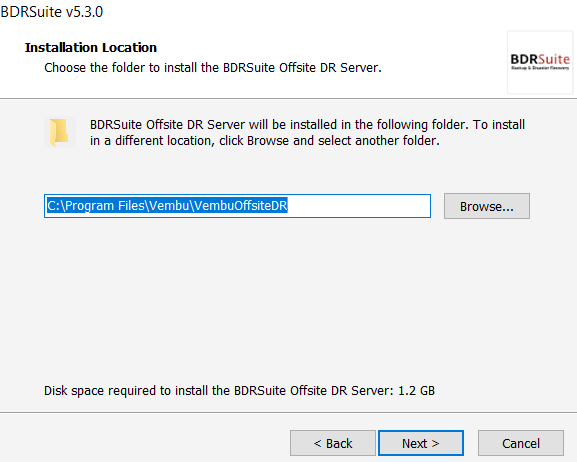Click inside the installation path field

pyautogui.click(x=237, y=206)
